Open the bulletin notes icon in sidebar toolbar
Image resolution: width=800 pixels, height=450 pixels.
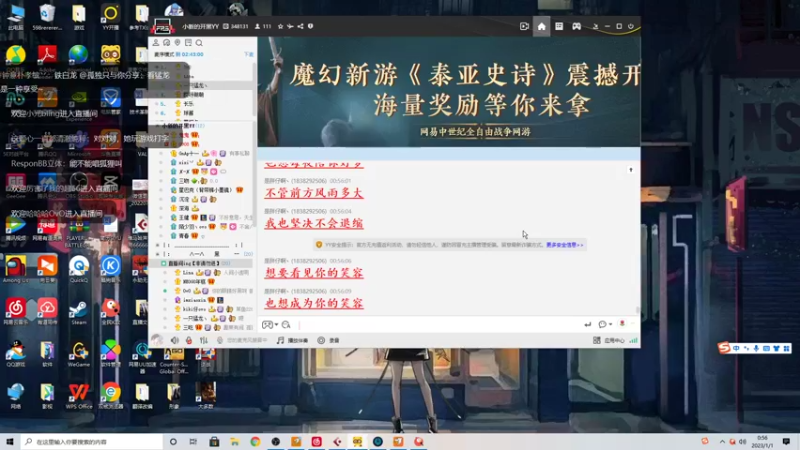coord(188,43)
